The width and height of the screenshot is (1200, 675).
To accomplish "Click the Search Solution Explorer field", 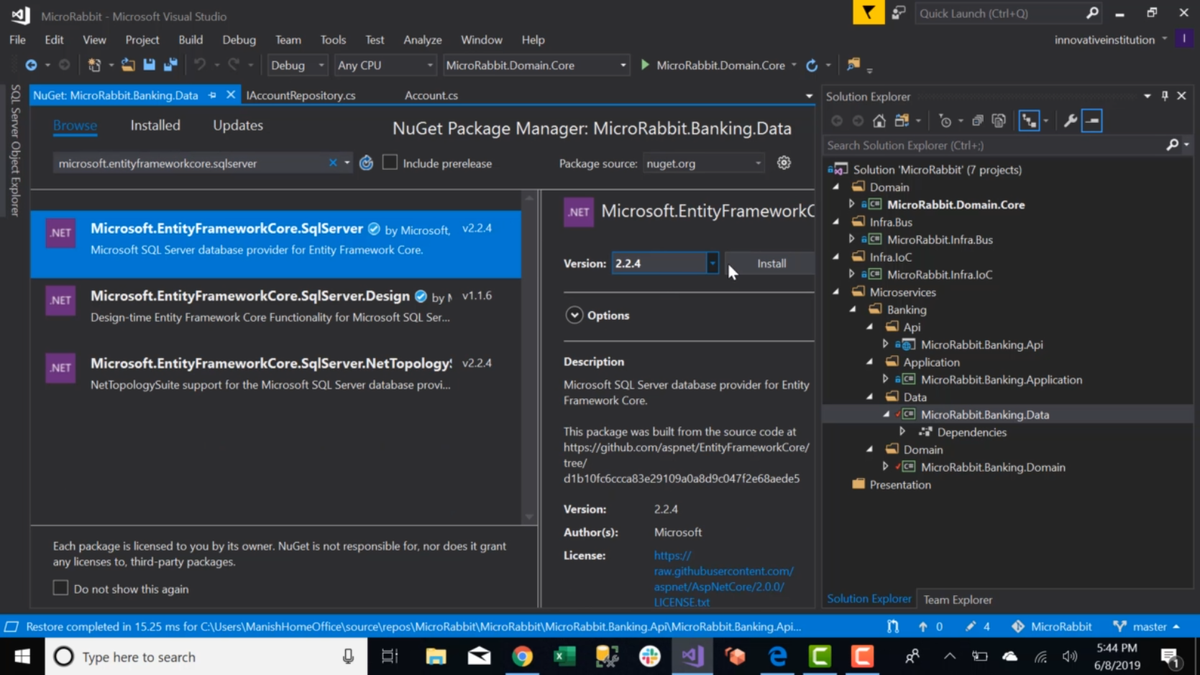I will click(x=994, y=145).
